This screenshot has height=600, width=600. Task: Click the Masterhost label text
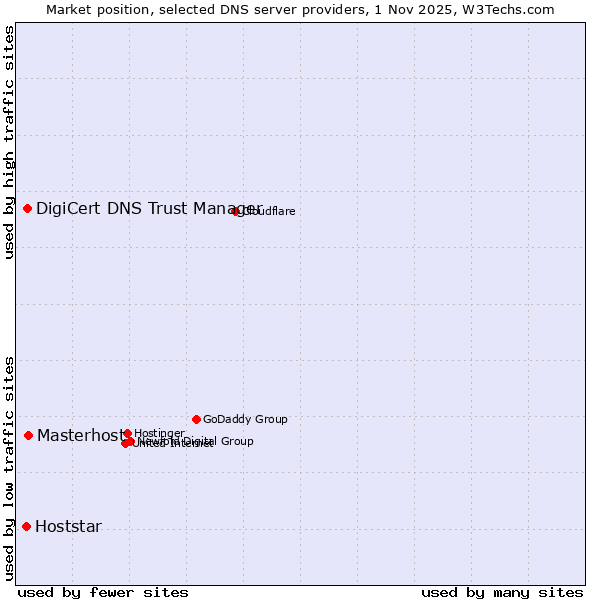[81, 435]
